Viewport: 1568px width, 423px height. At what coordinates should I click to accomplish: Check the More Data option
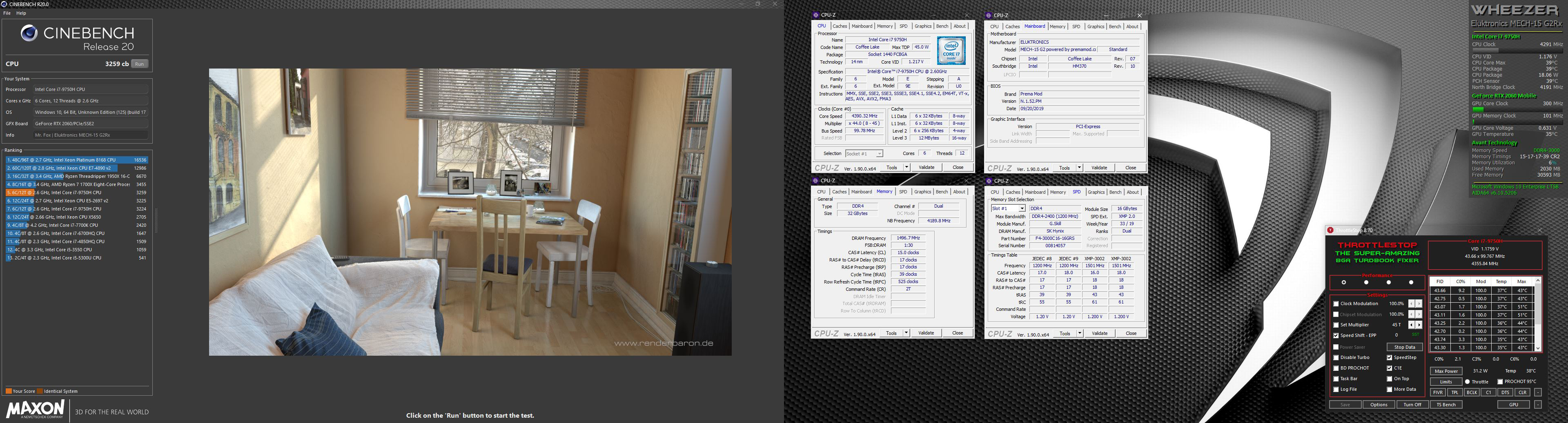1390,390
